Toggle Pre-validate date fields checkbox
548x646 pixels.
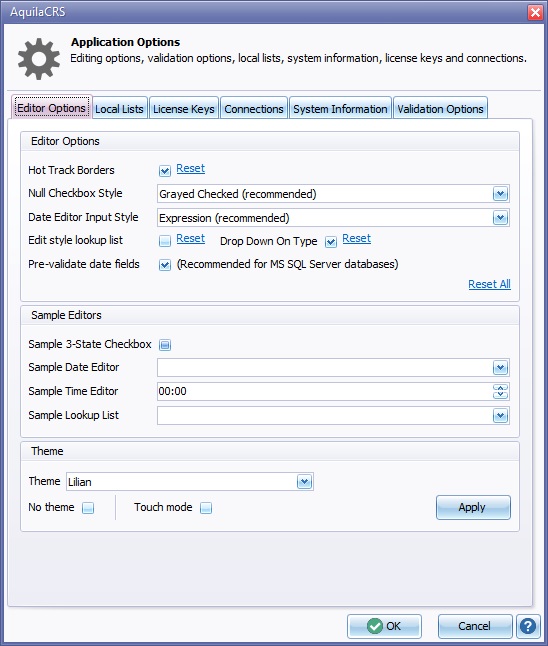point(165,265)
